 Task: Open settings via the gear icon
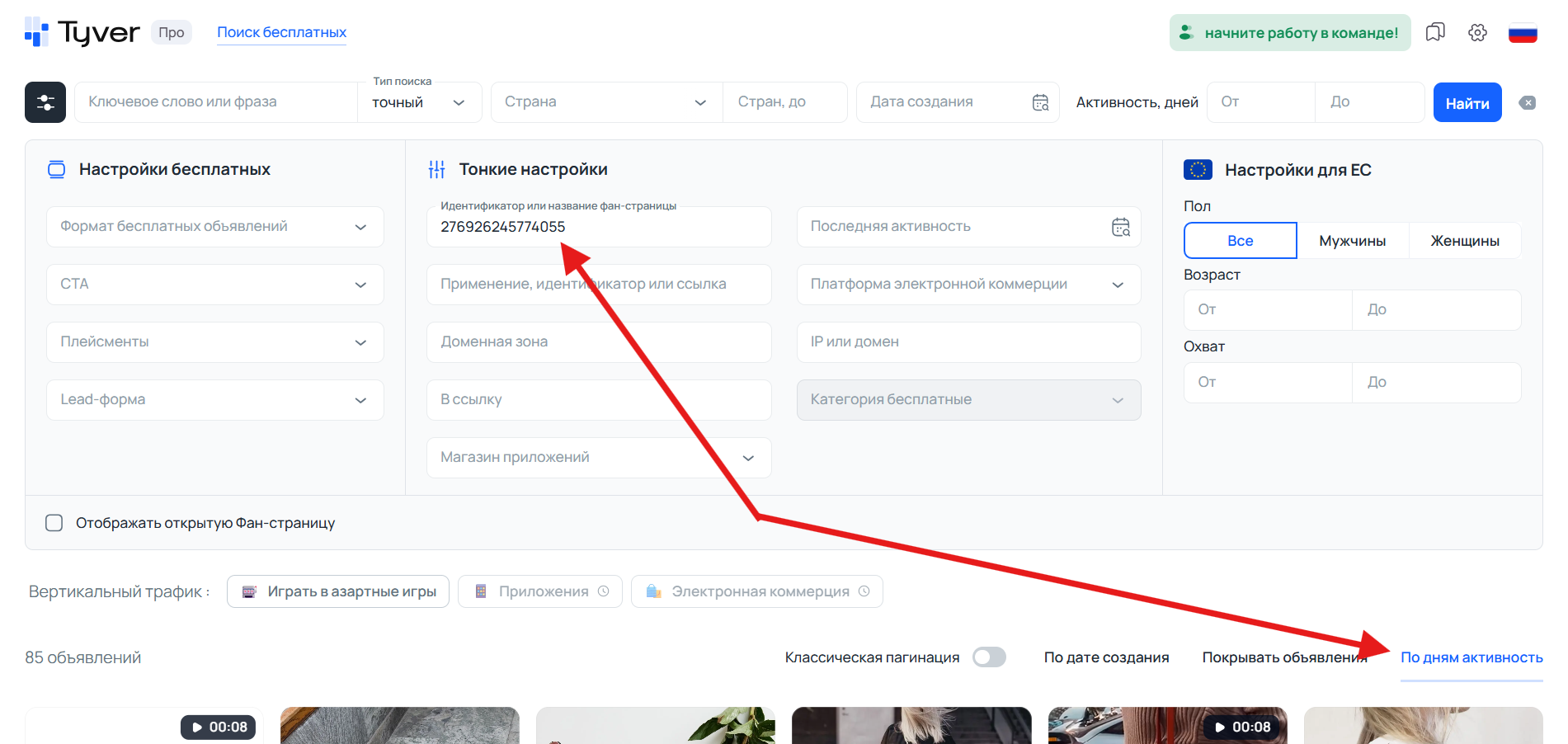[1477, 31]
